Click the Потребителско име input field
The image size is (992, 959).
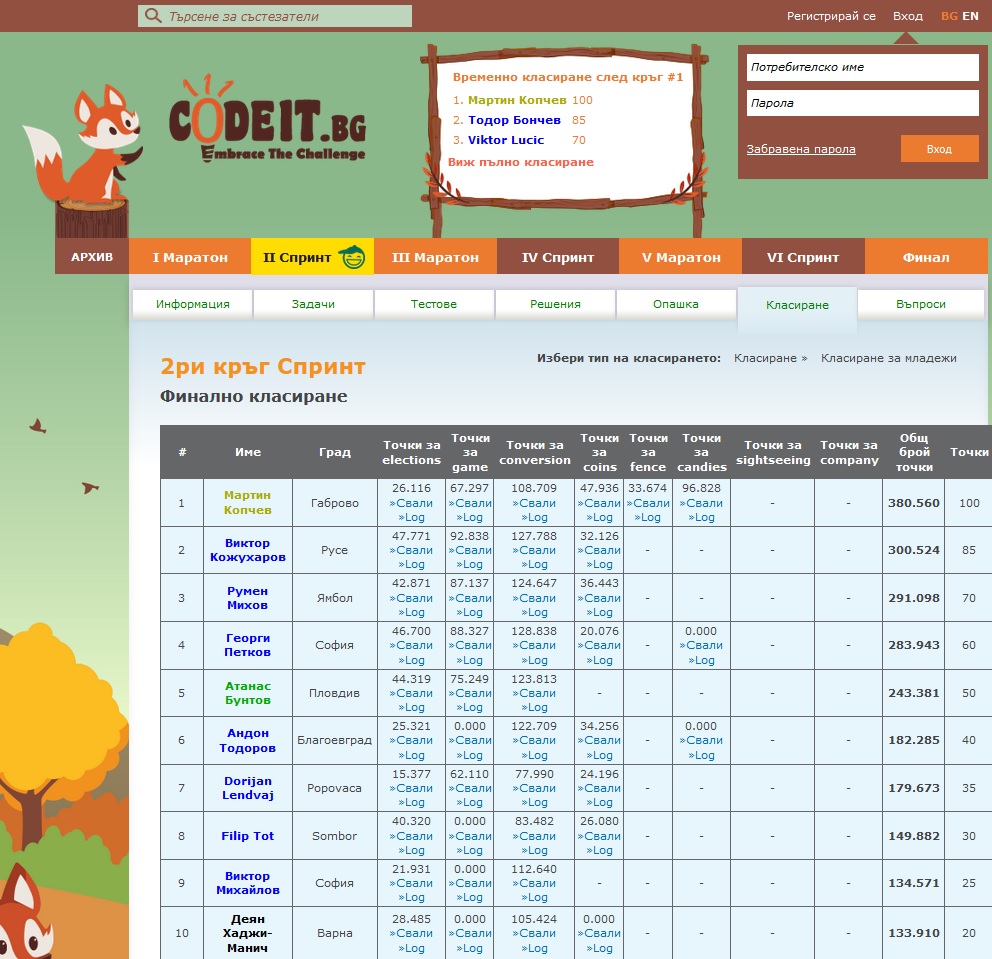pos(862,67)
